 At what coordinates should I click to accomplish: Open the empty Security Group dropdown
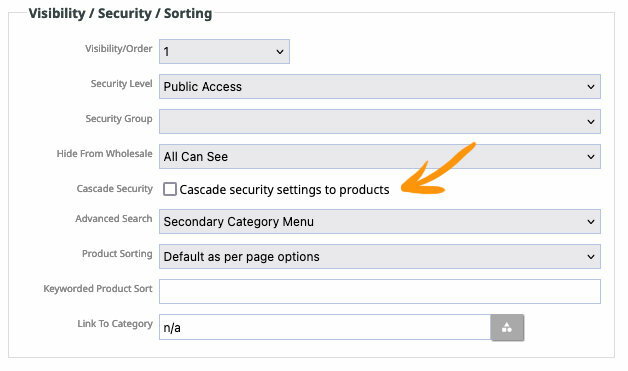[x=380, y=121]
